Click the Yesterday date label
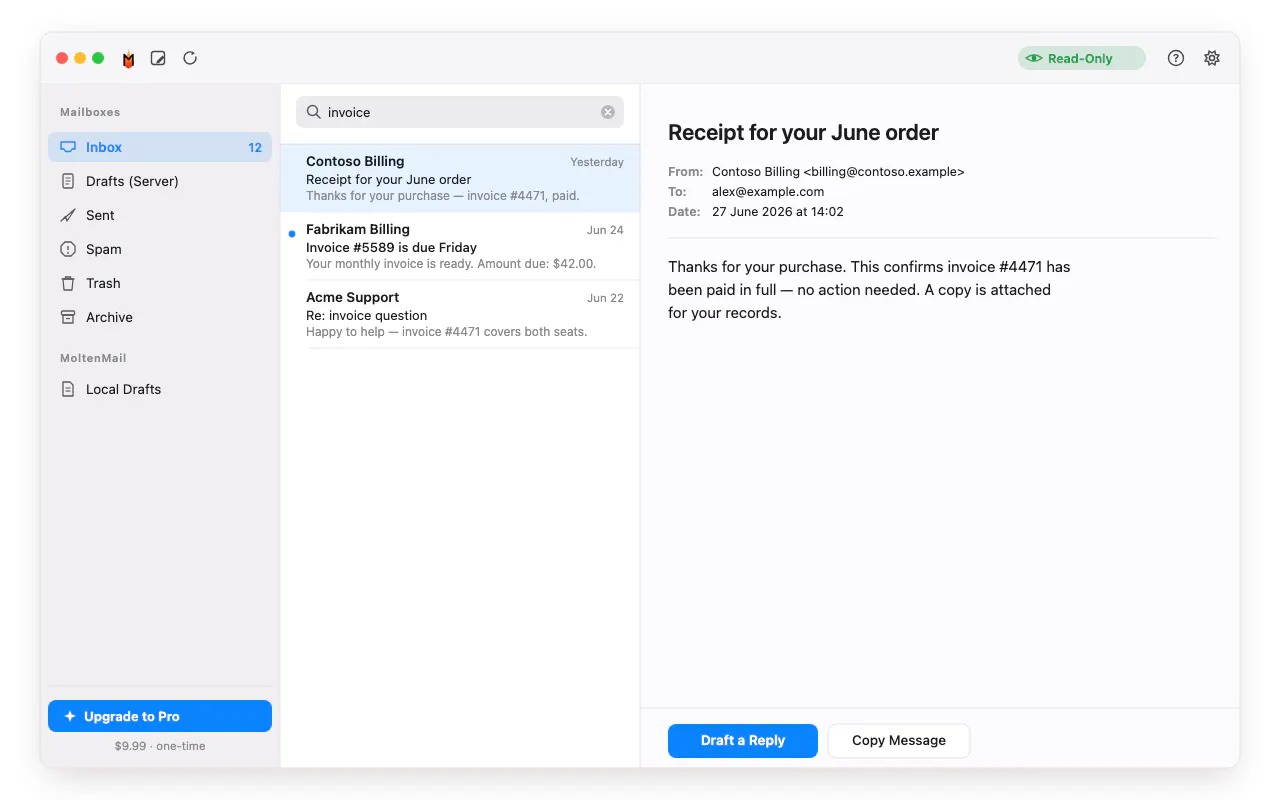The width and height of the screenshot is (1280, 800). [x=597, y=162]
